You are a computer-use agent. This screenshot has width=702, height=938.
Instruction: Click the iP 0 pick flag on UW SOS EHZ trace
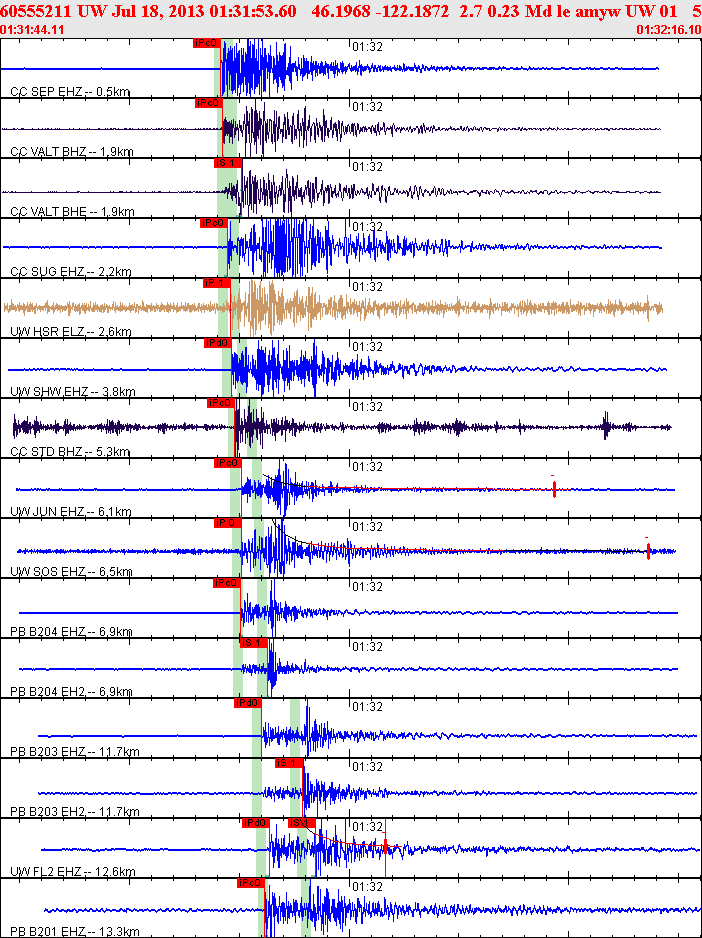coord(228,523)
